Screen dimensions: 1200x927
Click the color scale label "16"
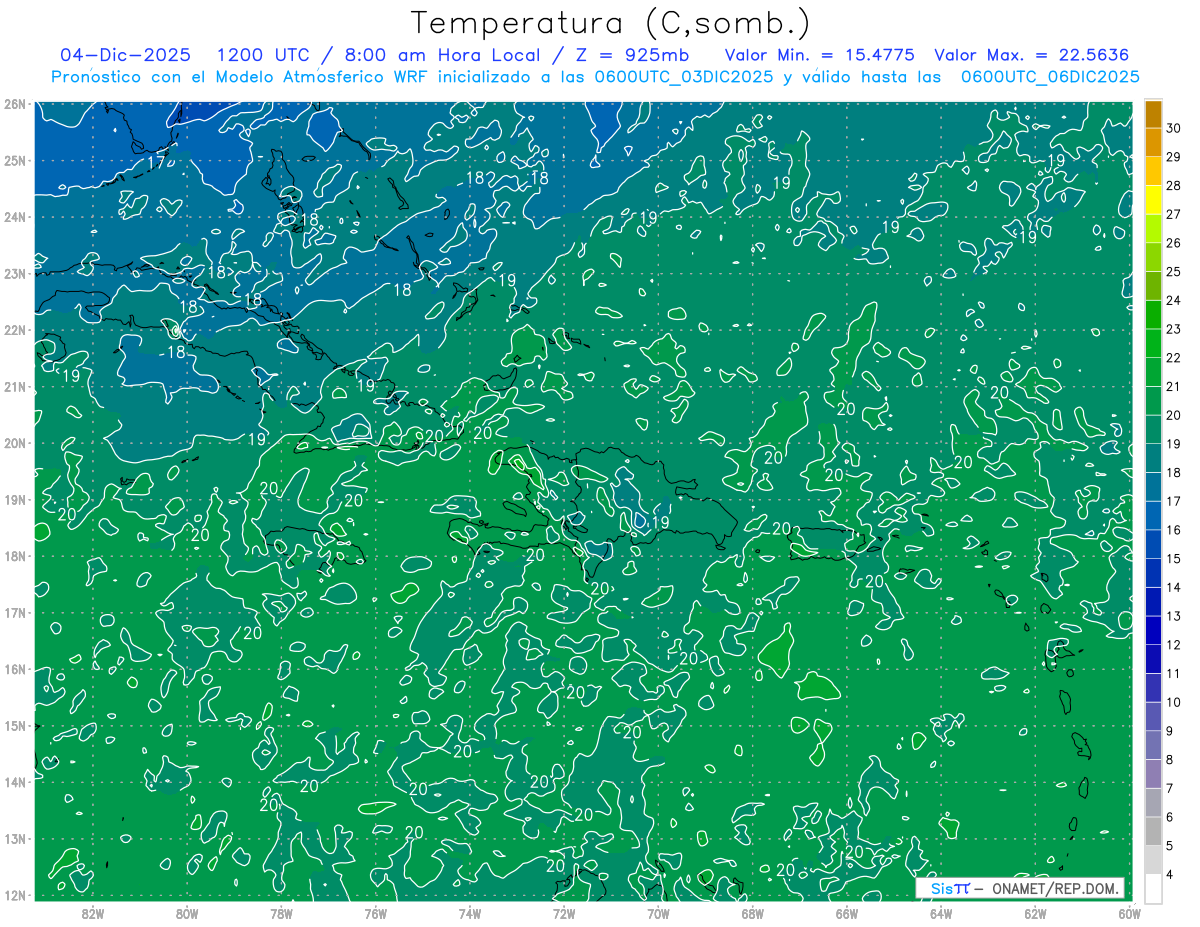(1174, 530)
